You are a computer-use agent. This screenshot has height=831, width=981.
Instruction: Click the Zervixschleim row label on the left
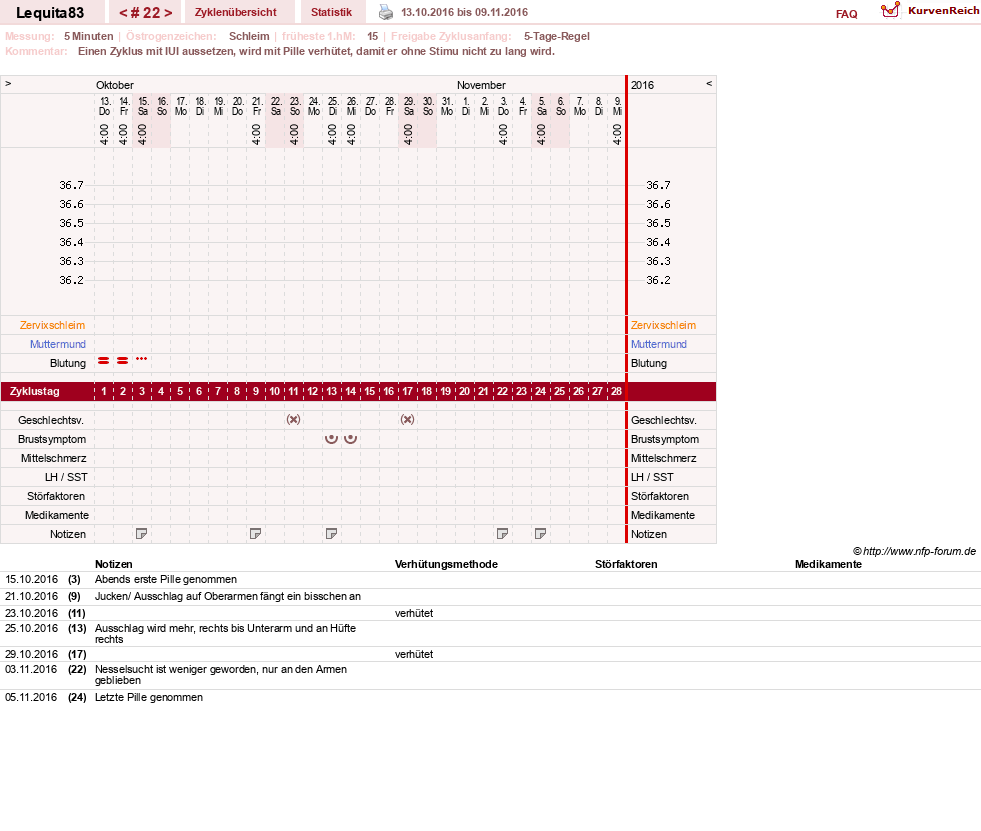tap(52, 325)
